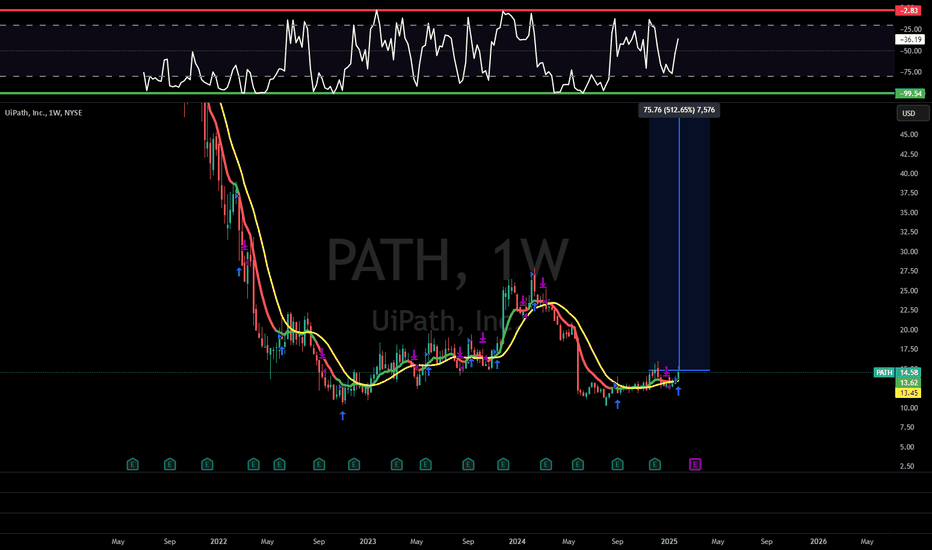This screenshot has height=550, width=932.
Task: Click the -25.00 indicator scale label
Action: pos(910,29)
